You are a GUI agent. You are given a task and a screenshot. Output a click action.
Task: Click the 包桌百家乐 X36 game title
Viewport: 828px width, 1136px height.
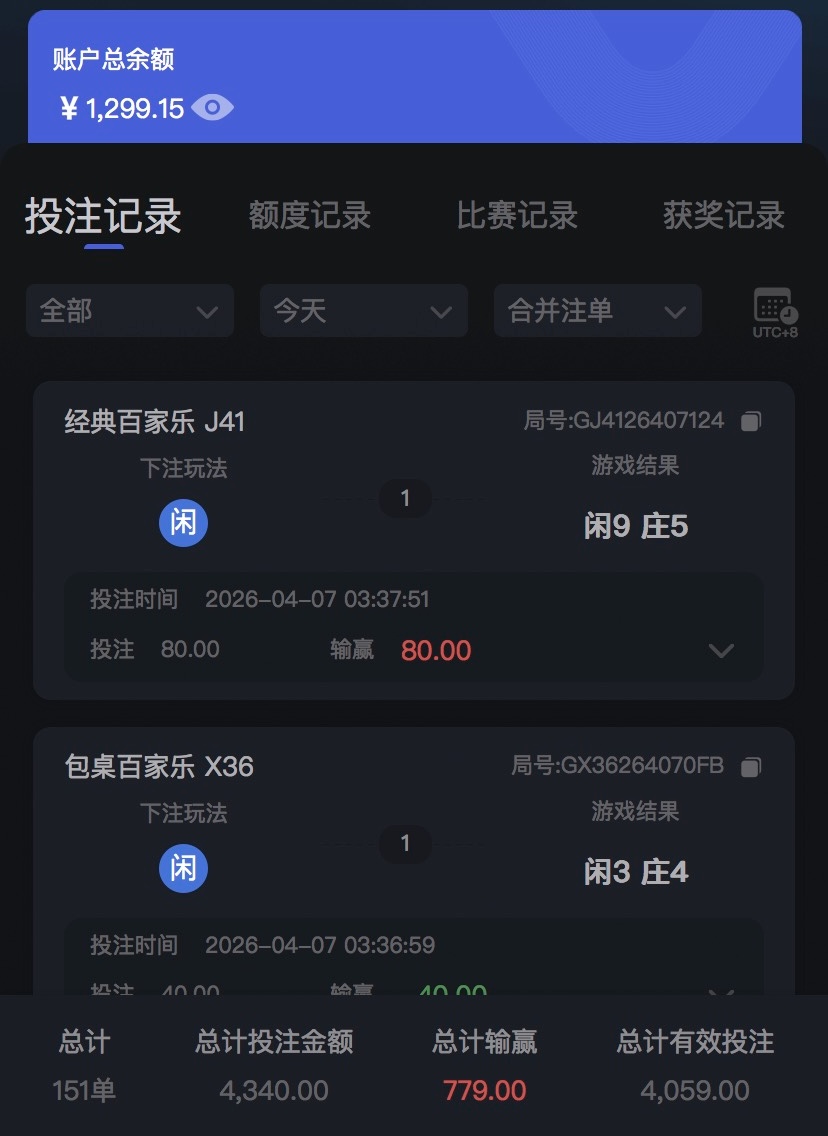[x=159, y=767]
